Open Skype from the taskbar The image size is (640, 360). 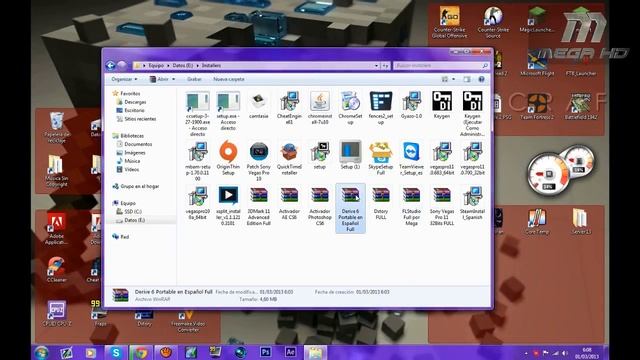[x=116, y=352]
